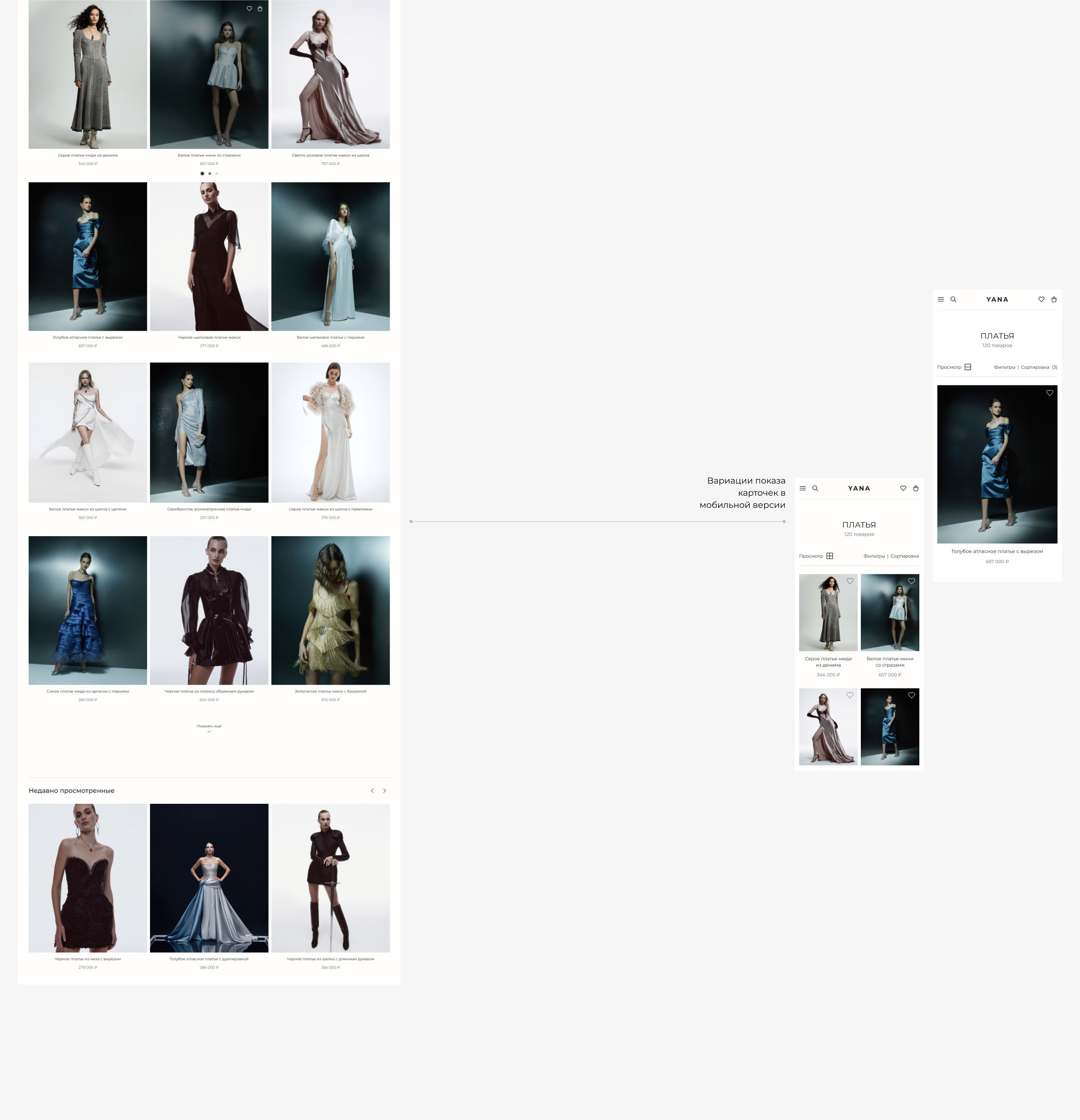Select the middle carousel dot under white mini dress

[210, 174]
